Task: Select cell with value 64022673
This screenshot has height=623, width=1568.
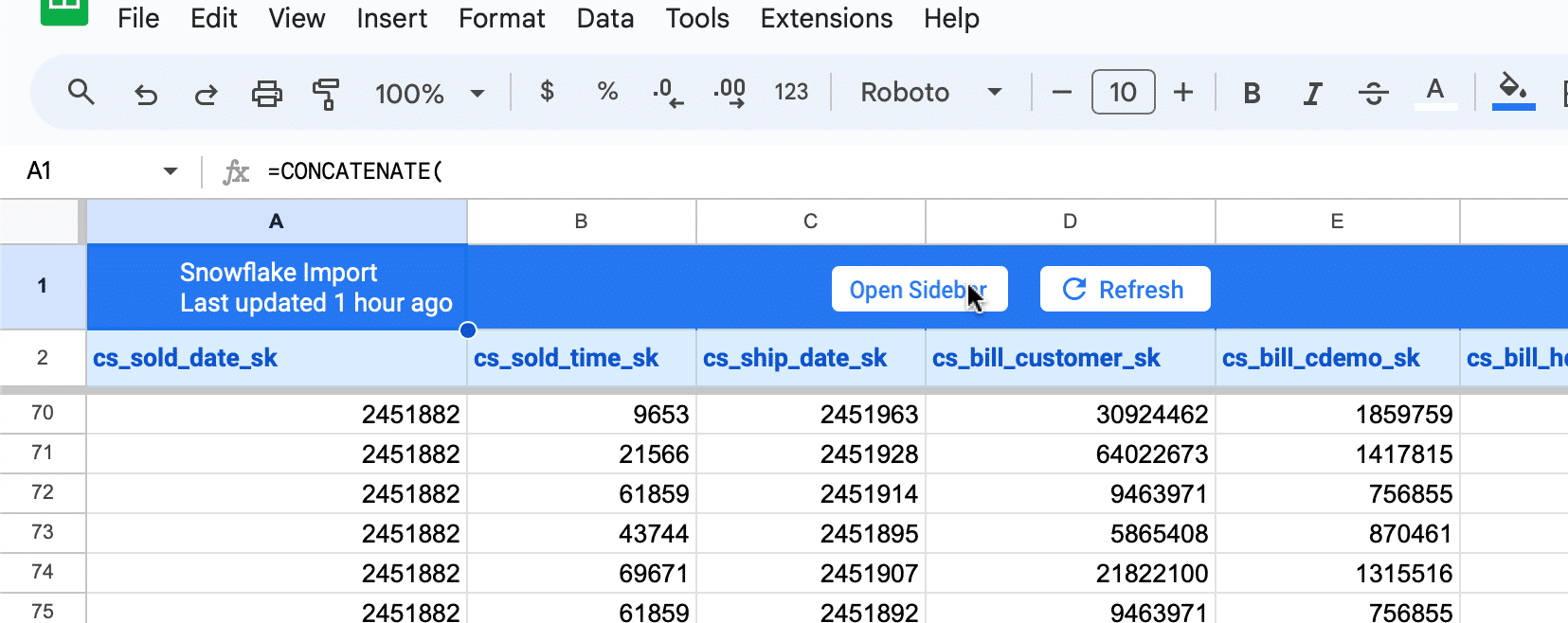Action: point(1071,454)
